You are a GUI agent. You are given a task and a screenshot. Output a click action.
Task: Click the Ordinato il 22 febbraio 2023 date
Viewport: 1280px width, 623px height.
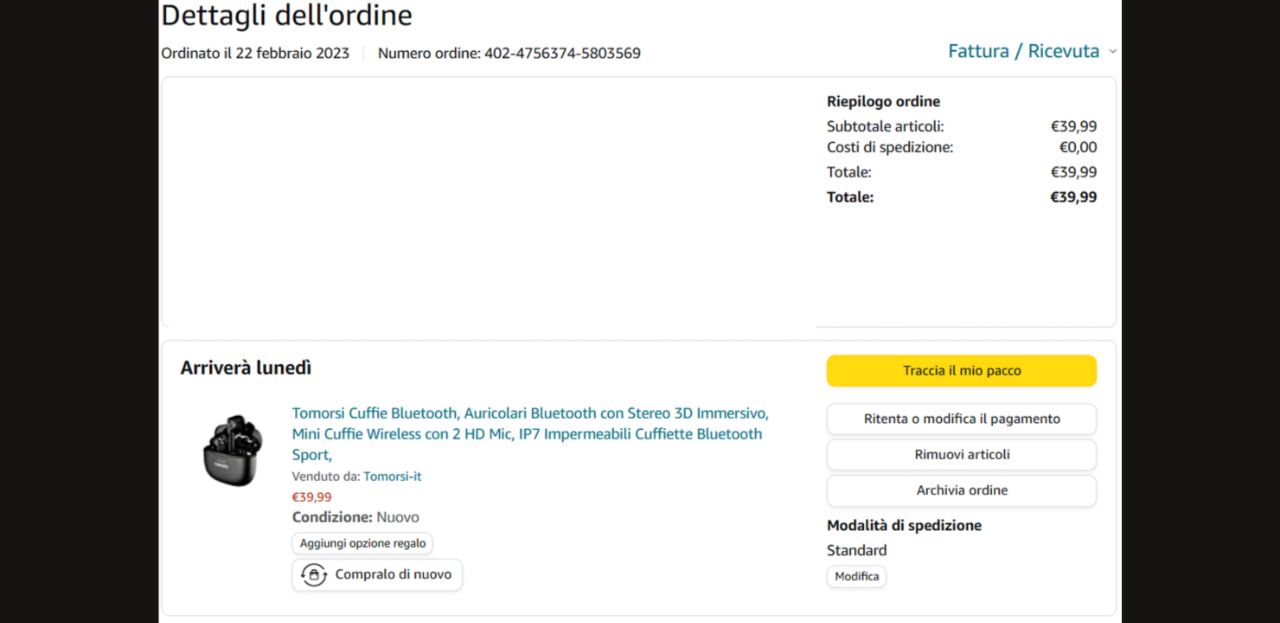point(255,53)
